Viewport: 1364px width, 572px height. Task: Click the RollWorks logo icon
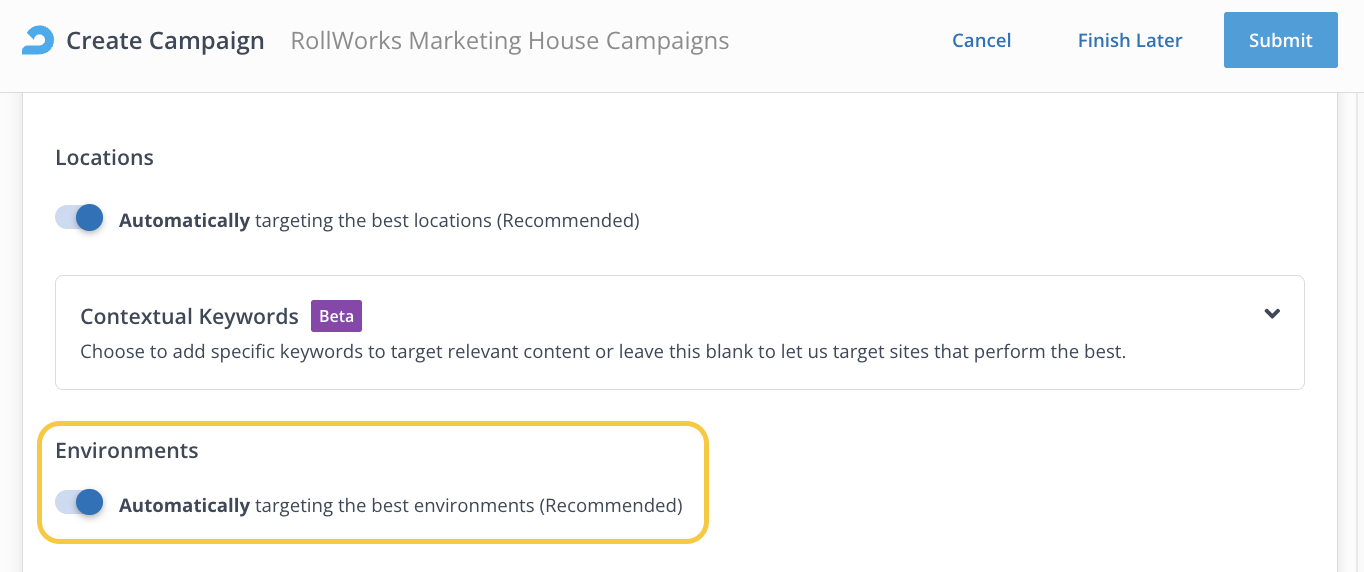pos(39,40)
